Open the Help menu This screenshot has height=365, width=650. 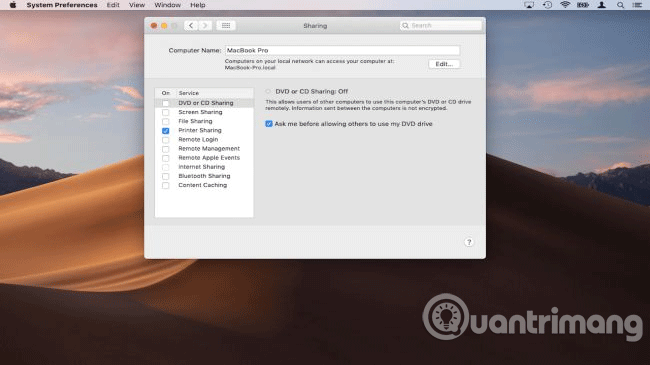point(198,5)
